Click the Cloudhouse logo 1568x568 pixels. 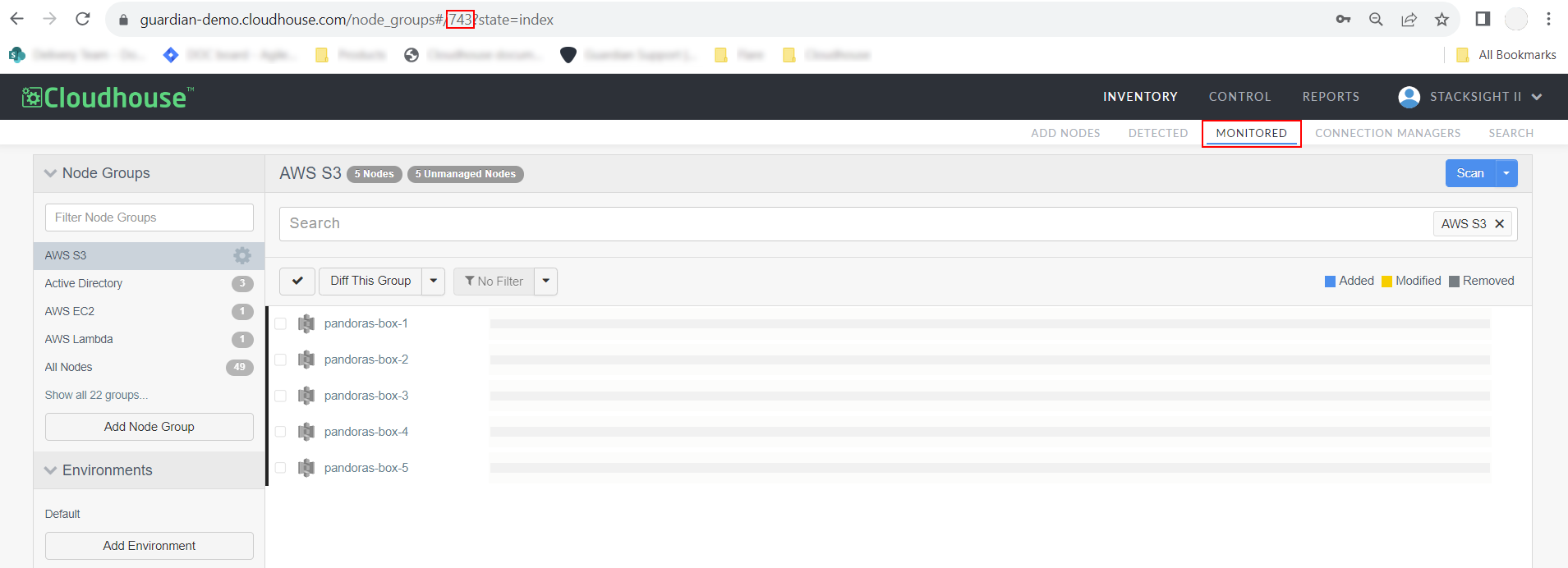pyautogui.click(x=108, y=97)
